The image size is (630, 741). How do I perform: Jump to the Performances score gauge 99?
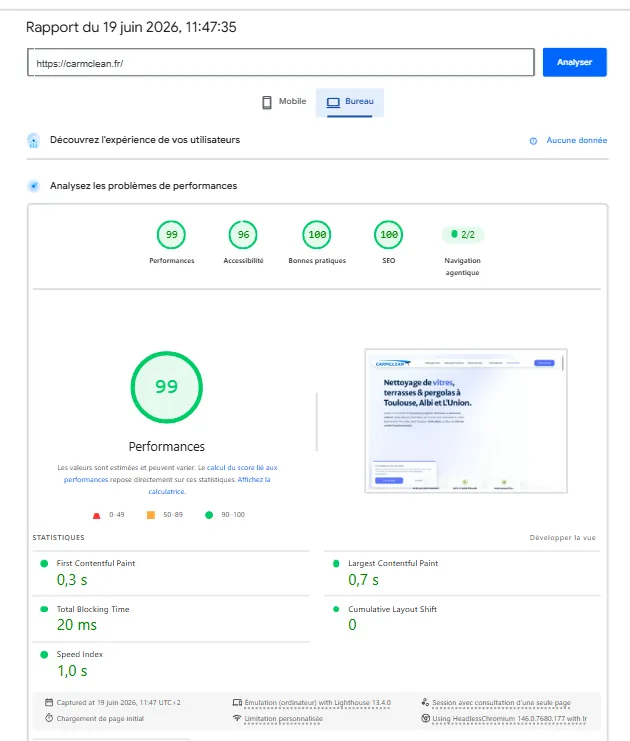(x=172, y=234)
